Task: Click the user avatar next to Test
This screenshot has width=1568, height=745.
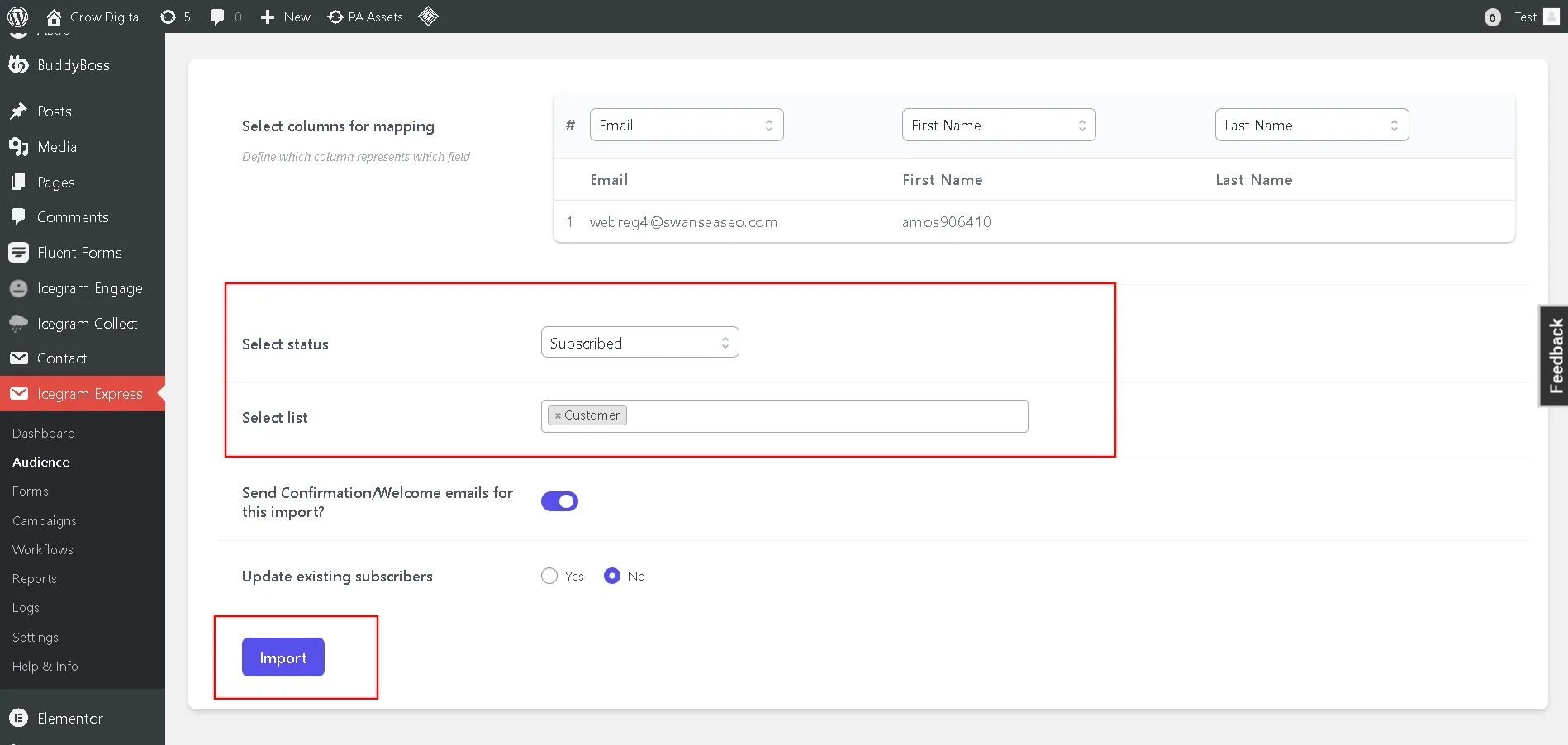Action: tap(1551, 17)
